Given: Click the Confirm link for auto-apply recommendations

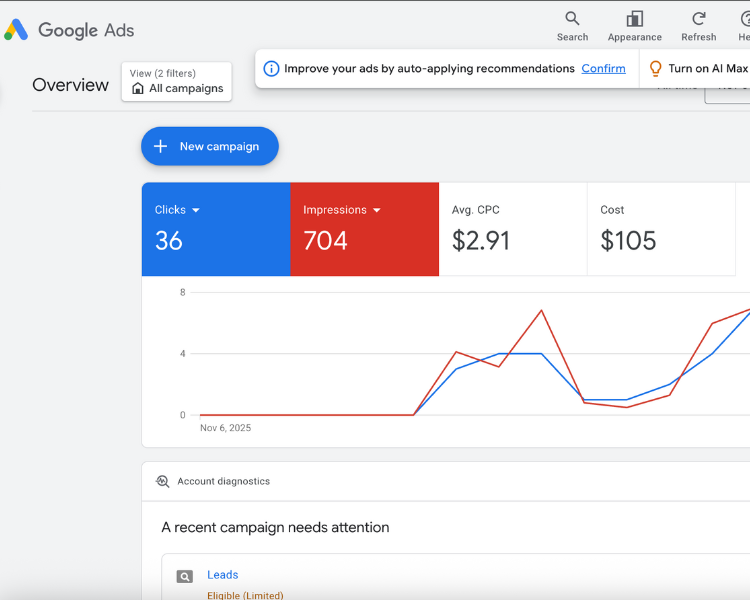Looking at the screenshot, I should 603,69.
